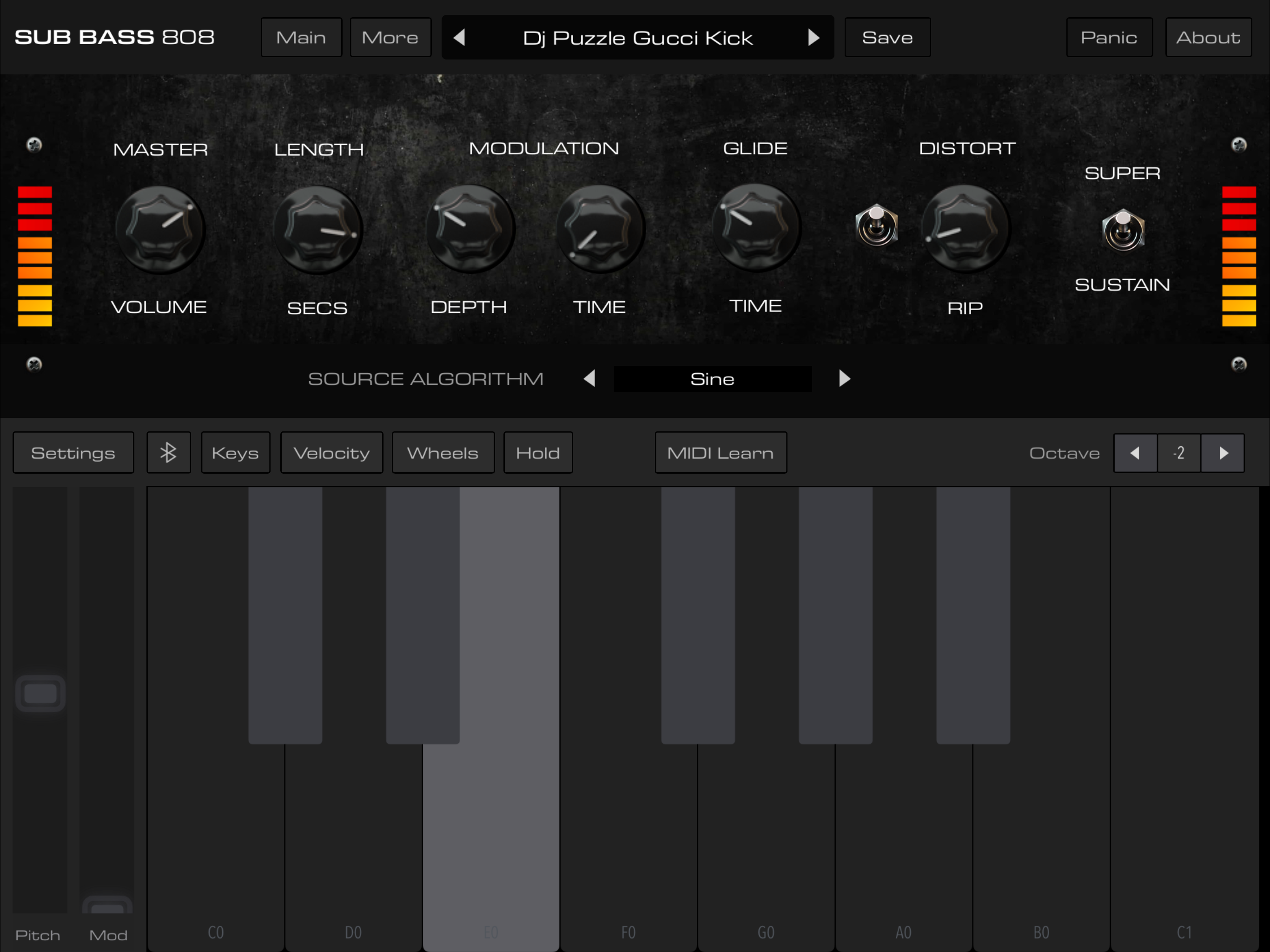
Task: Click the Bluetooth MIDI icon button
Action: click(168, 452)
